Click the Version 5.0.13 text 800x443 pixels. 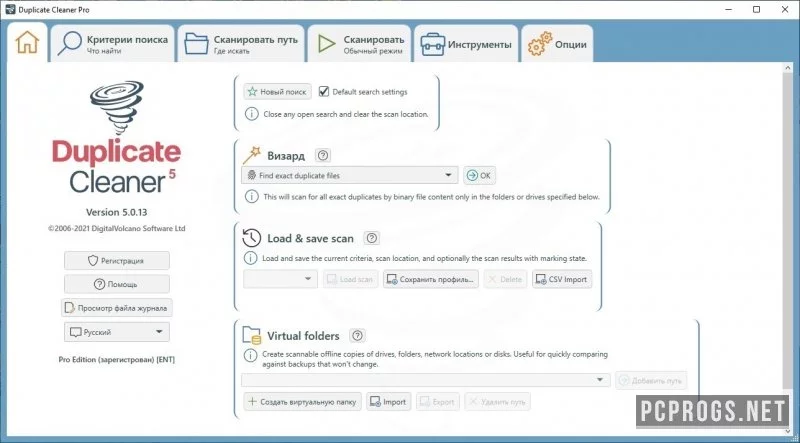click(116, 212)
